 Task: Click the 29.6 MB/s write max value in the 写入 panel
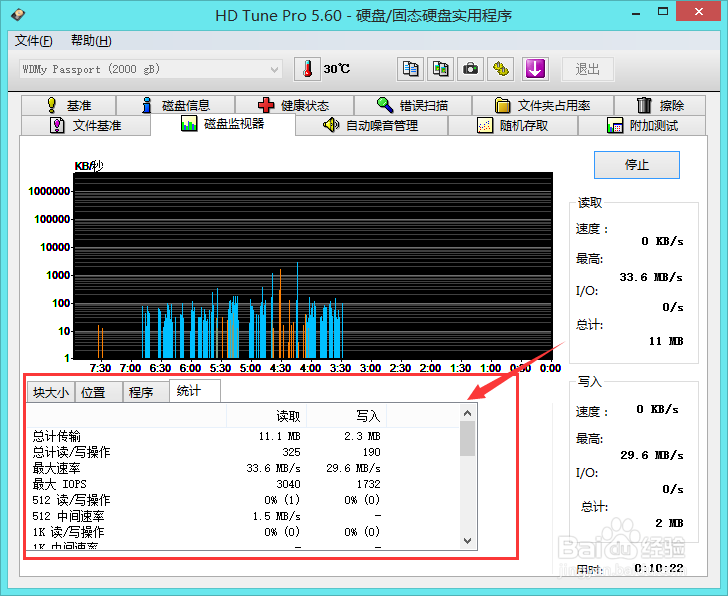point(652,455)
